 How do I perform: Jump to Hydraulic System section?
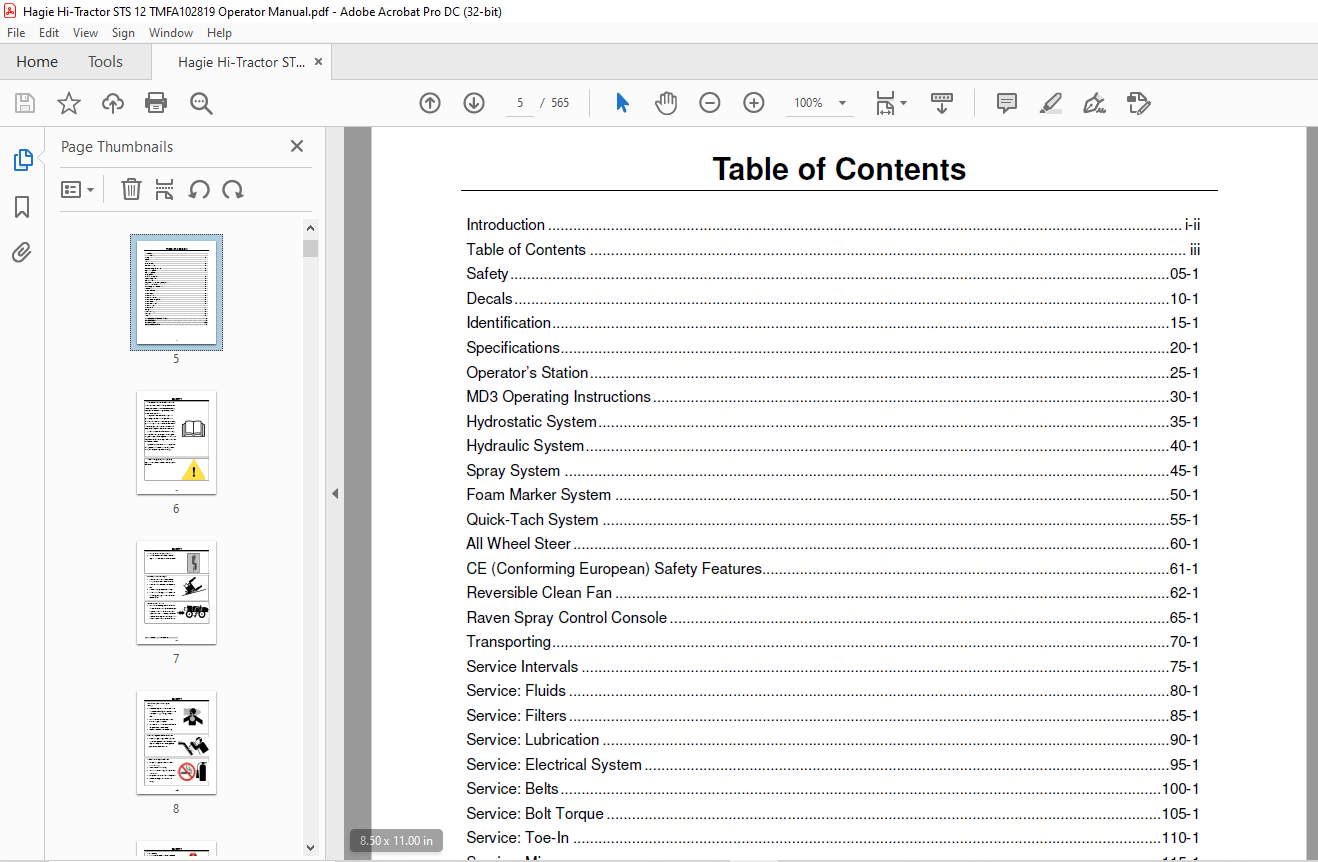coord(832,446)
